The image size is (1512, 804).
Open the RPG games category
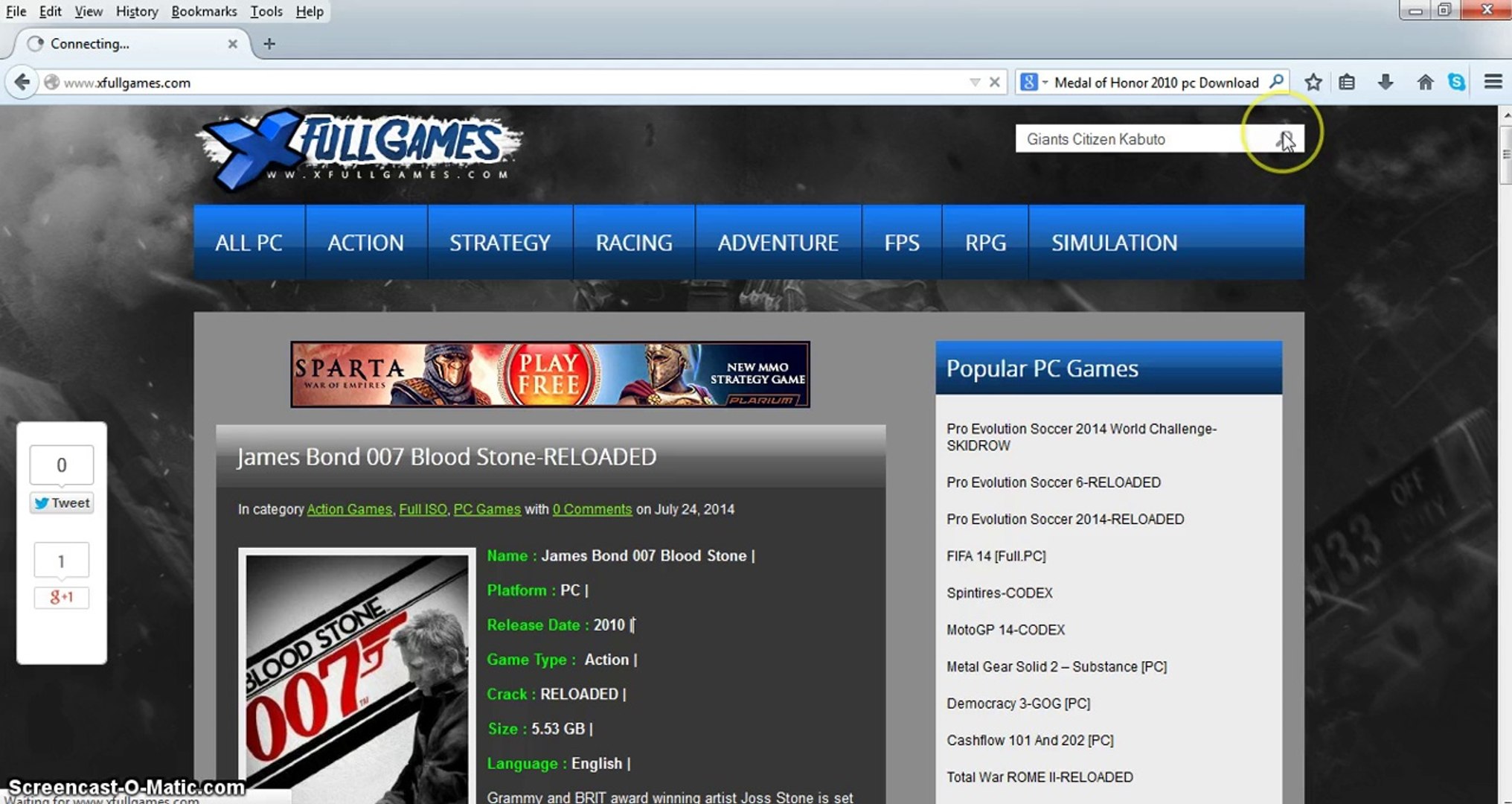pyautogui.click(x=986, y=243)
